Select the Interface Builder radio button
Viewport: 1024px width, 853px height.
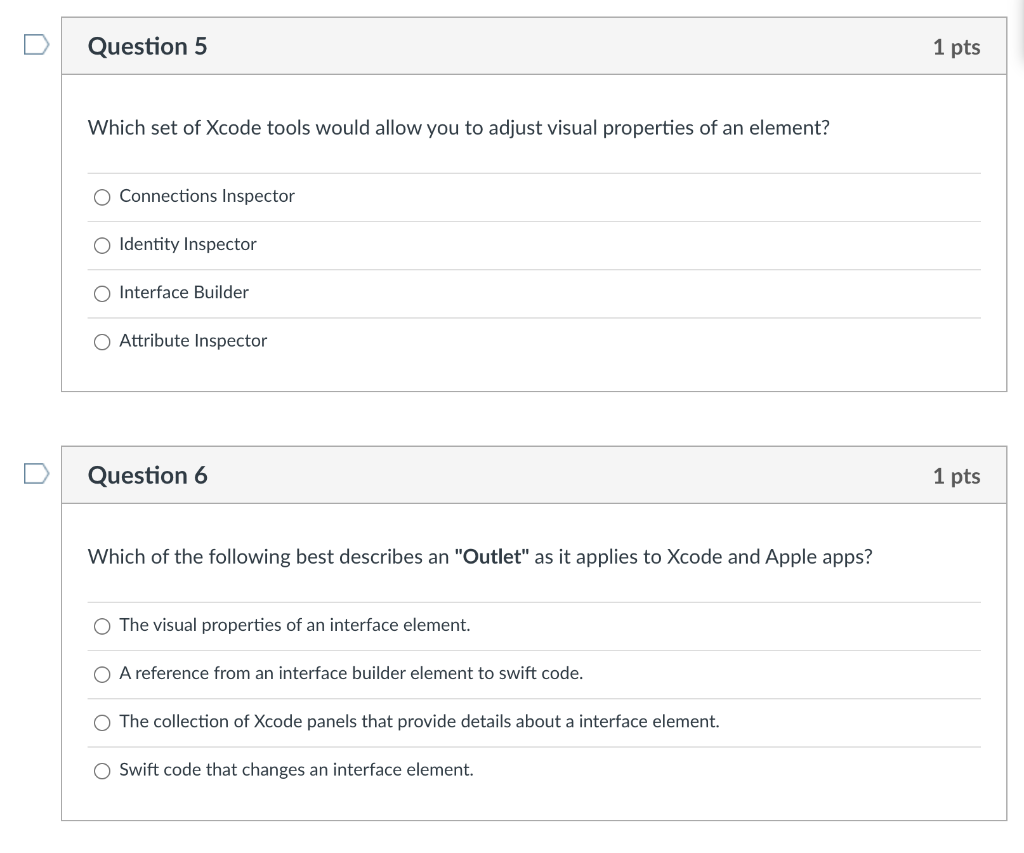pyautogui.click(x=102, y=293)
